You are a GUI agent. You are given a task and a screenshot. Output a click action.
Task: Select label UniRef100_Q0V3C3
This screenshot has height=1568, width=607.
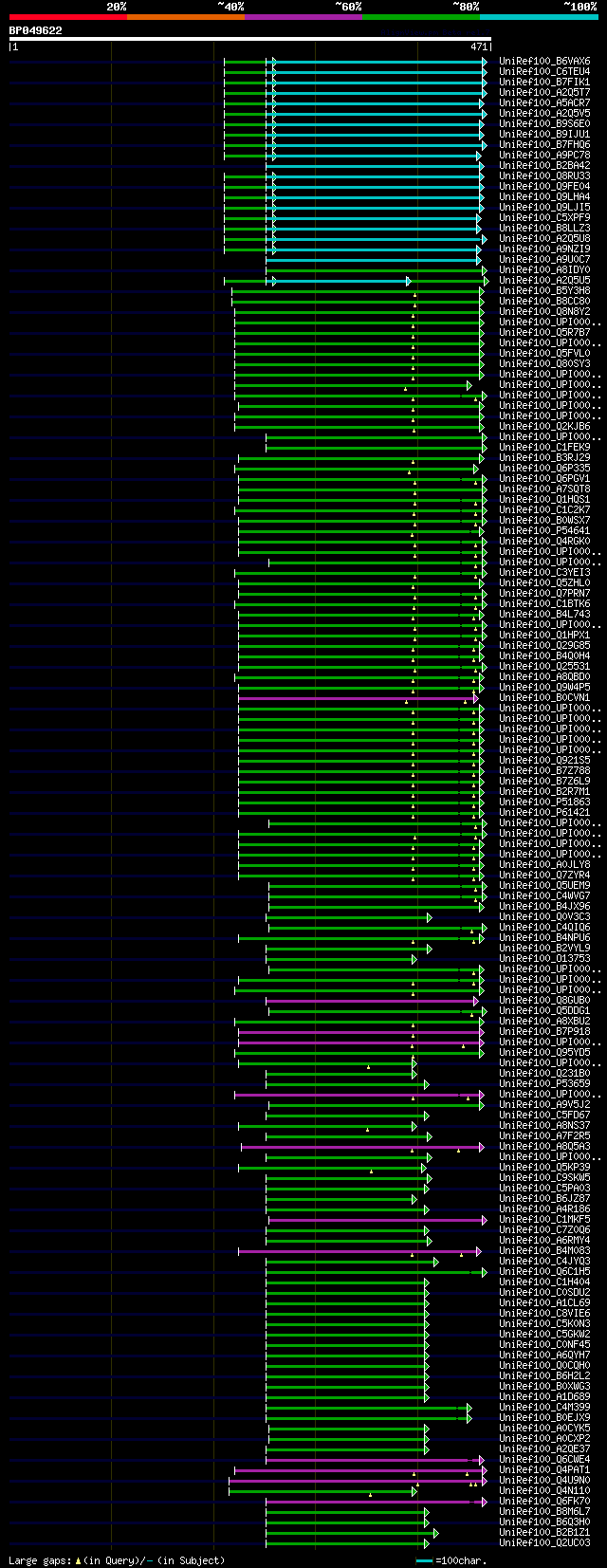(544, 916)
